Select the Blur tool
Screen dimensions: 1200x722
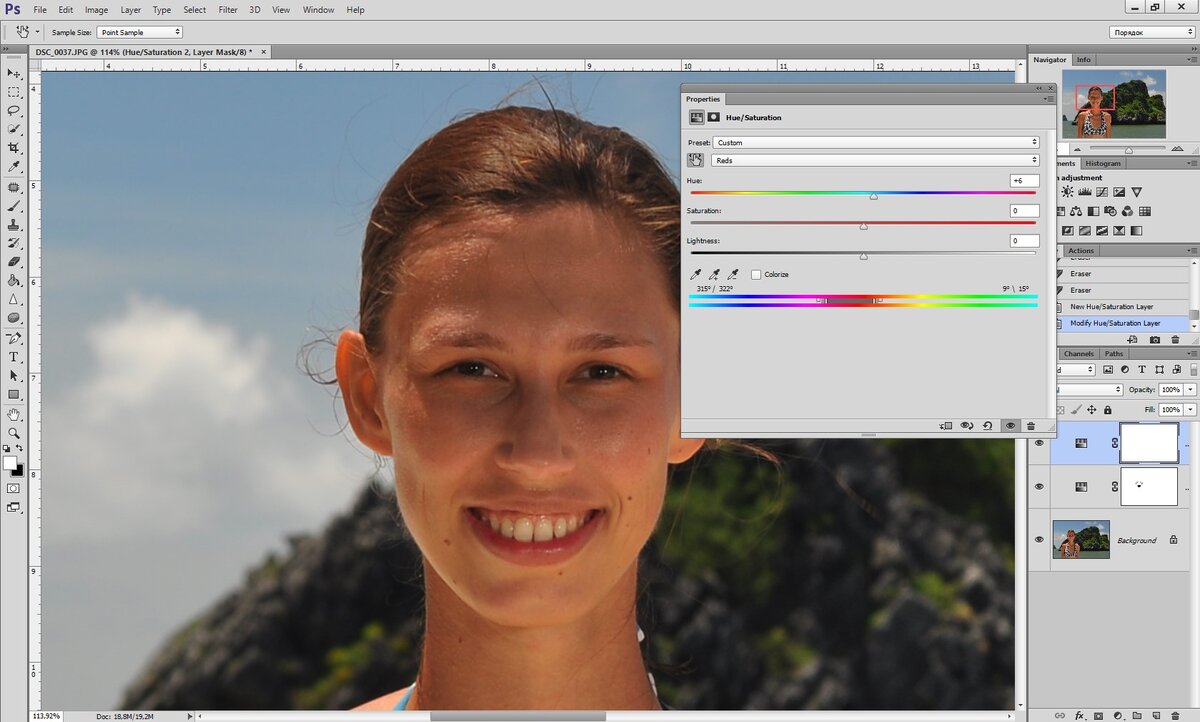[x=14, y=299]
